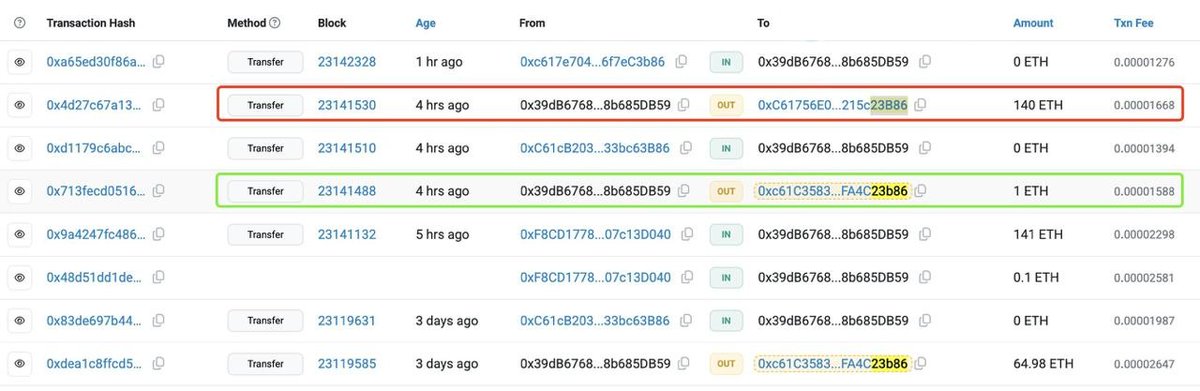Viewport: 1200px width, 391px height.
Task: Copy To address in the 1 ETH row
Action: tap(921, 191)
